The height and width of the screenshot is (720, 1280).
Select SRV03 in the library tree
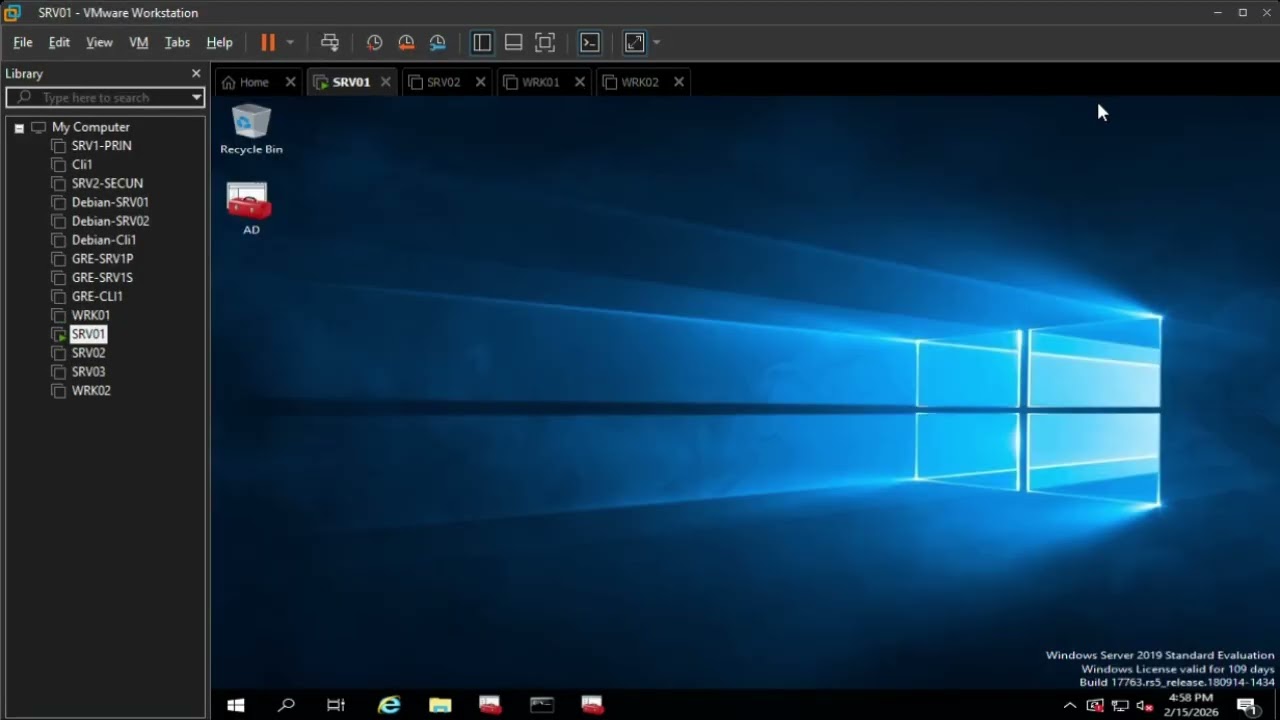(x=88, y=372)
